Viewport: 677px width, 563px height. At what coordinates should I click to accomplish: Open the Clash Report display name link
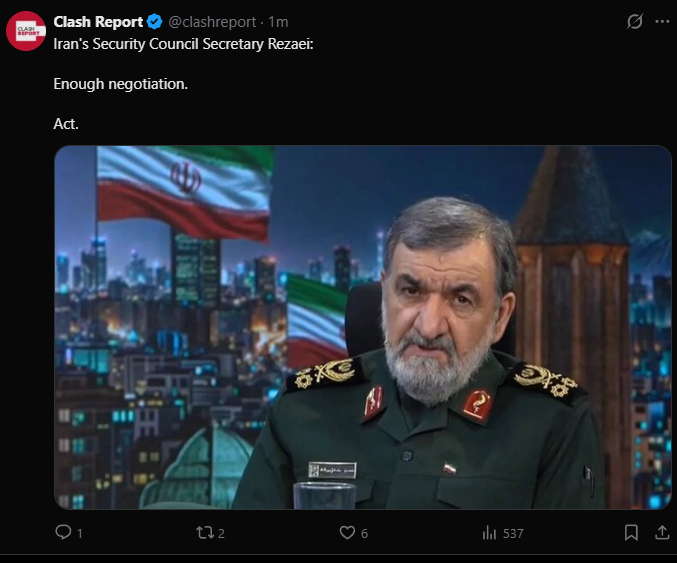click(x=98, y=22)
